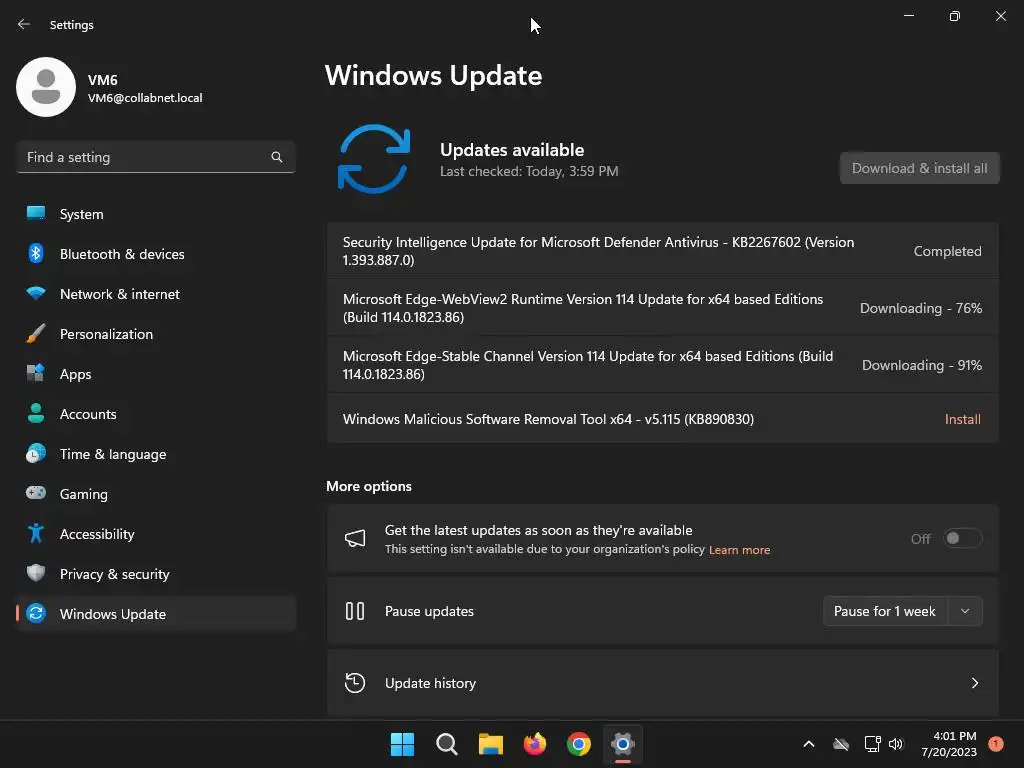The image size is (1024, 768).
Task: Click the volume speaker tray icon
Action: (x=896, y=744)
